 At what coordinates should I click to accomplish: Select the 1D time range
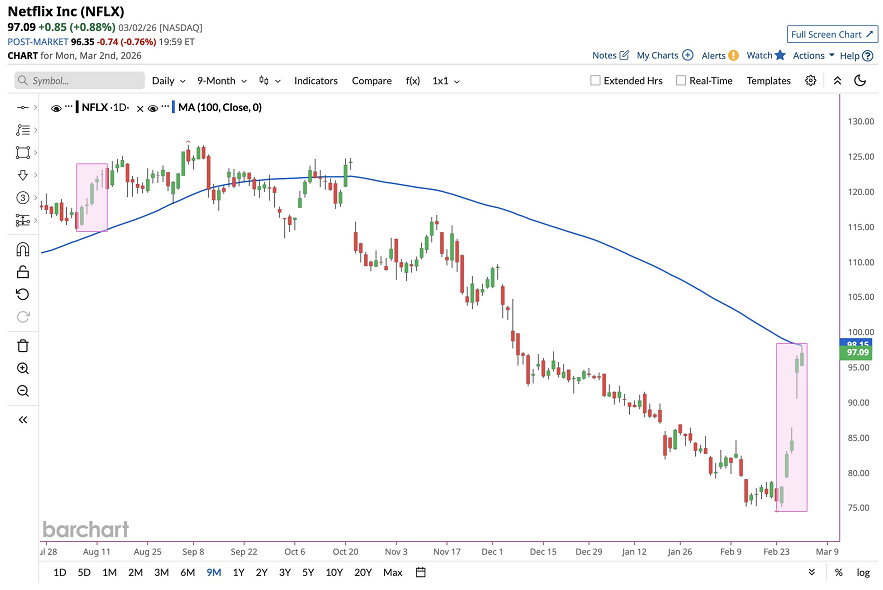click(x=60, y=573)
